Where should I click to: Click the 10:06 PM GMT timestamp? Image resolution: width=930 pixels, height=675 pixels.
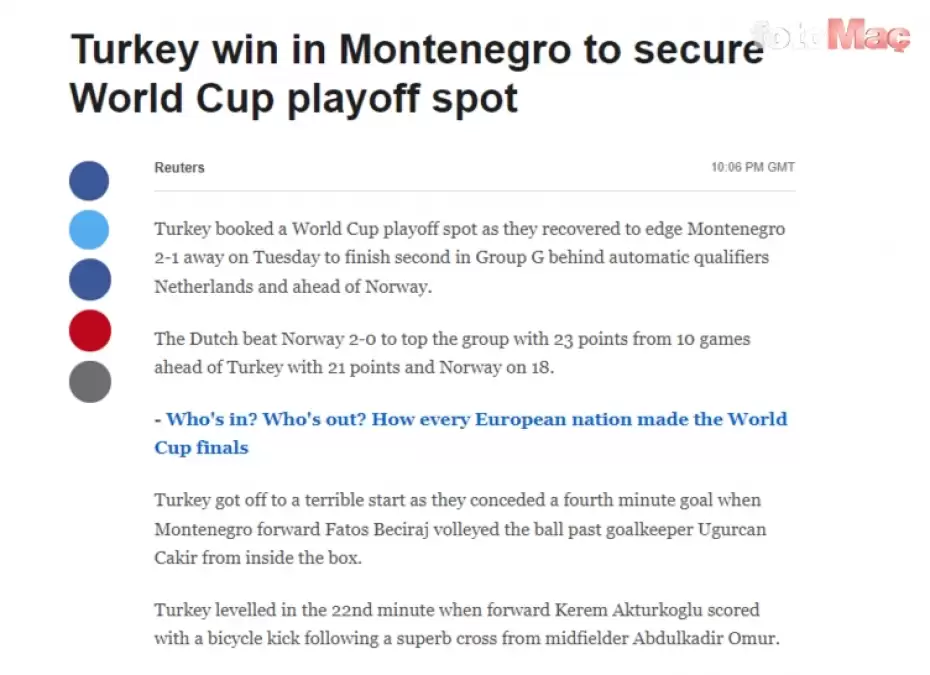[752, 168]
